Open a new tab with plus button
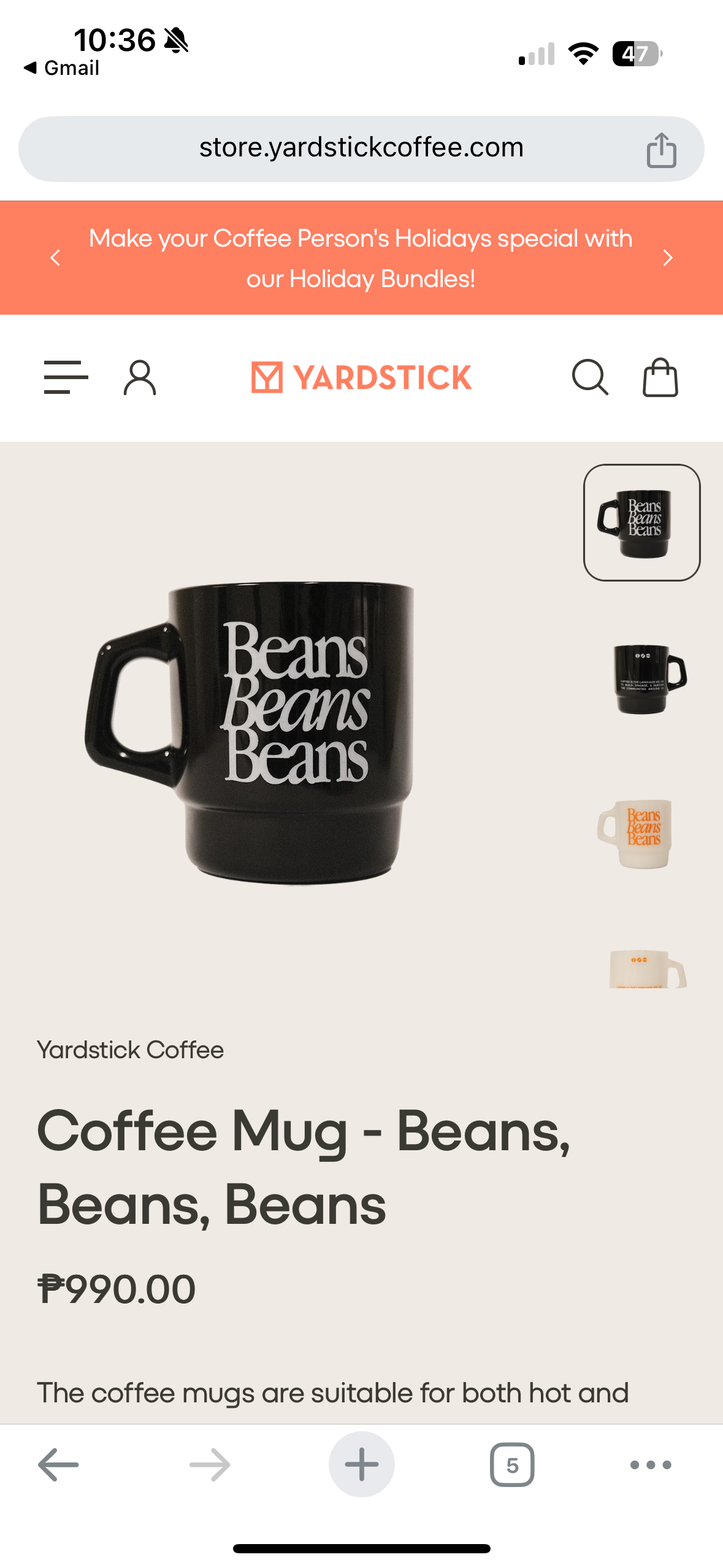This screenshot has height=1568, width=723. tap(361, 1464)
